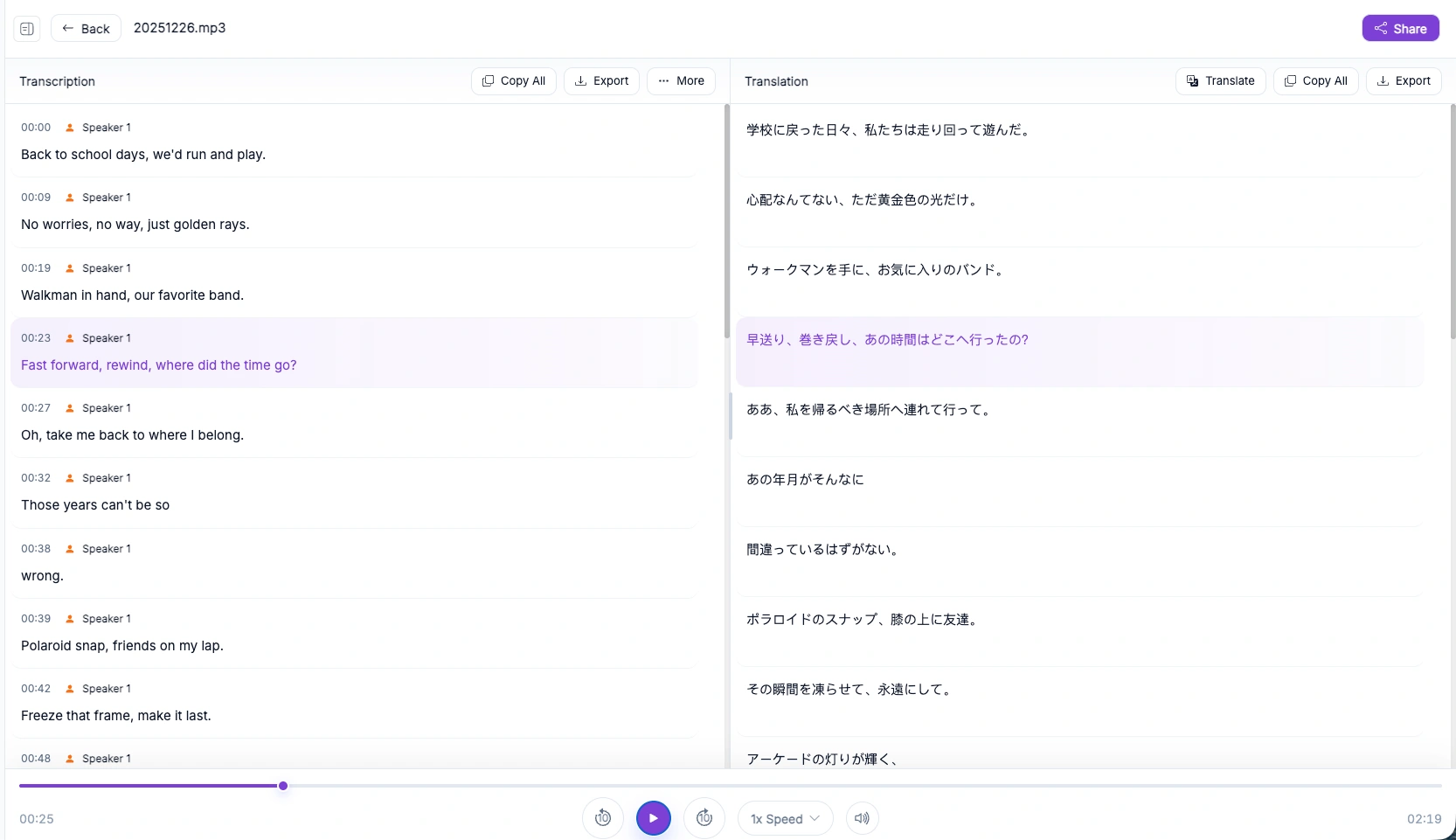1456x840 pixels.
Task: Copy all transcription text
Action: [x=514, y=81]
